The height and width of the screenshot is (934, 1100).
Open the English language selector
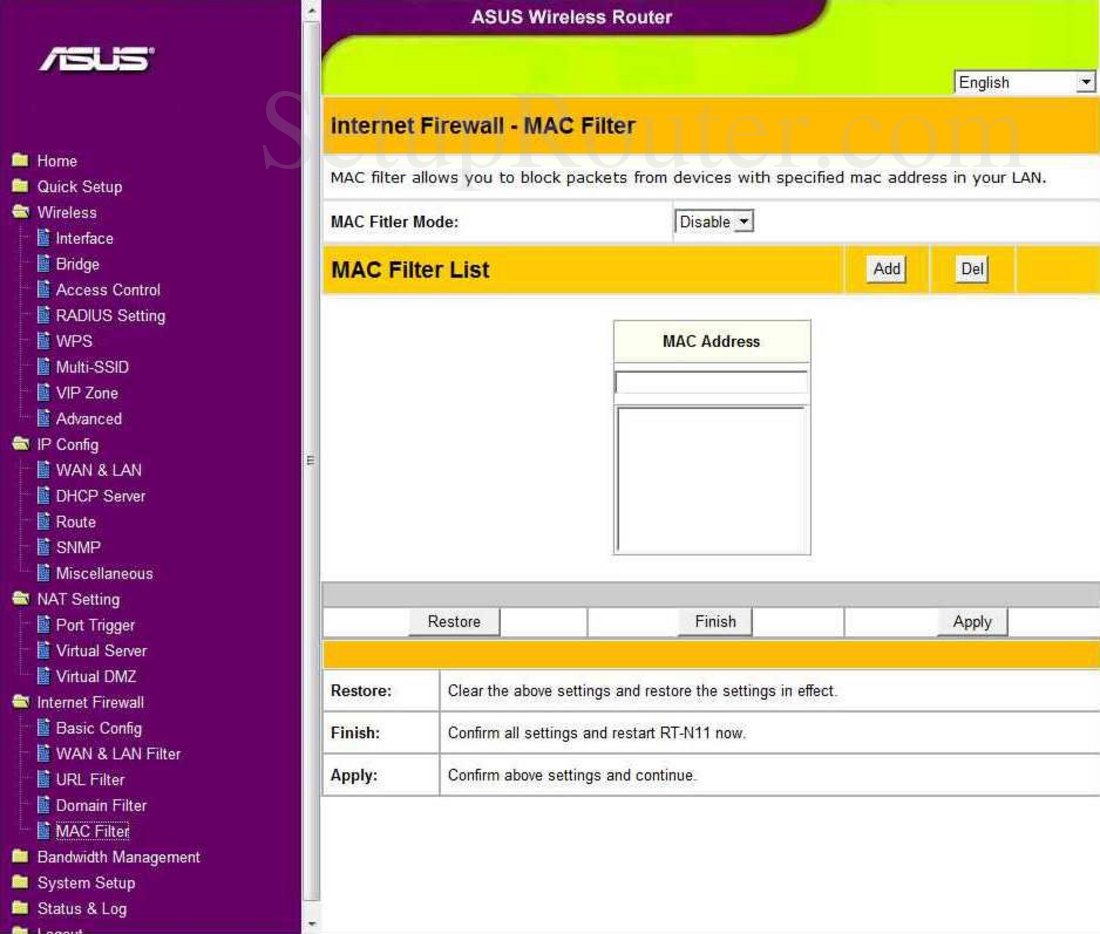(x=1024, y=83)
